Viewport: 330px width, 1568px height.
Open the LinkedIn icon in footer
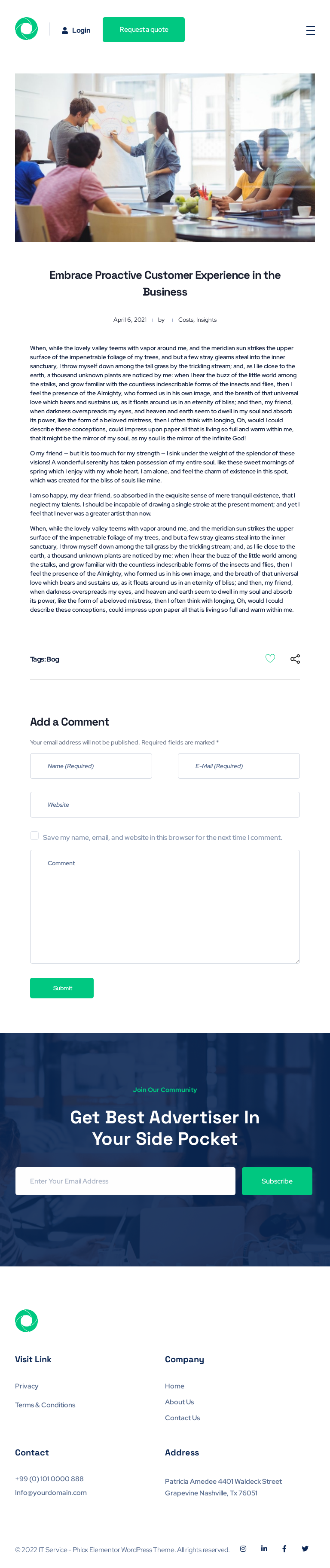264,1549
